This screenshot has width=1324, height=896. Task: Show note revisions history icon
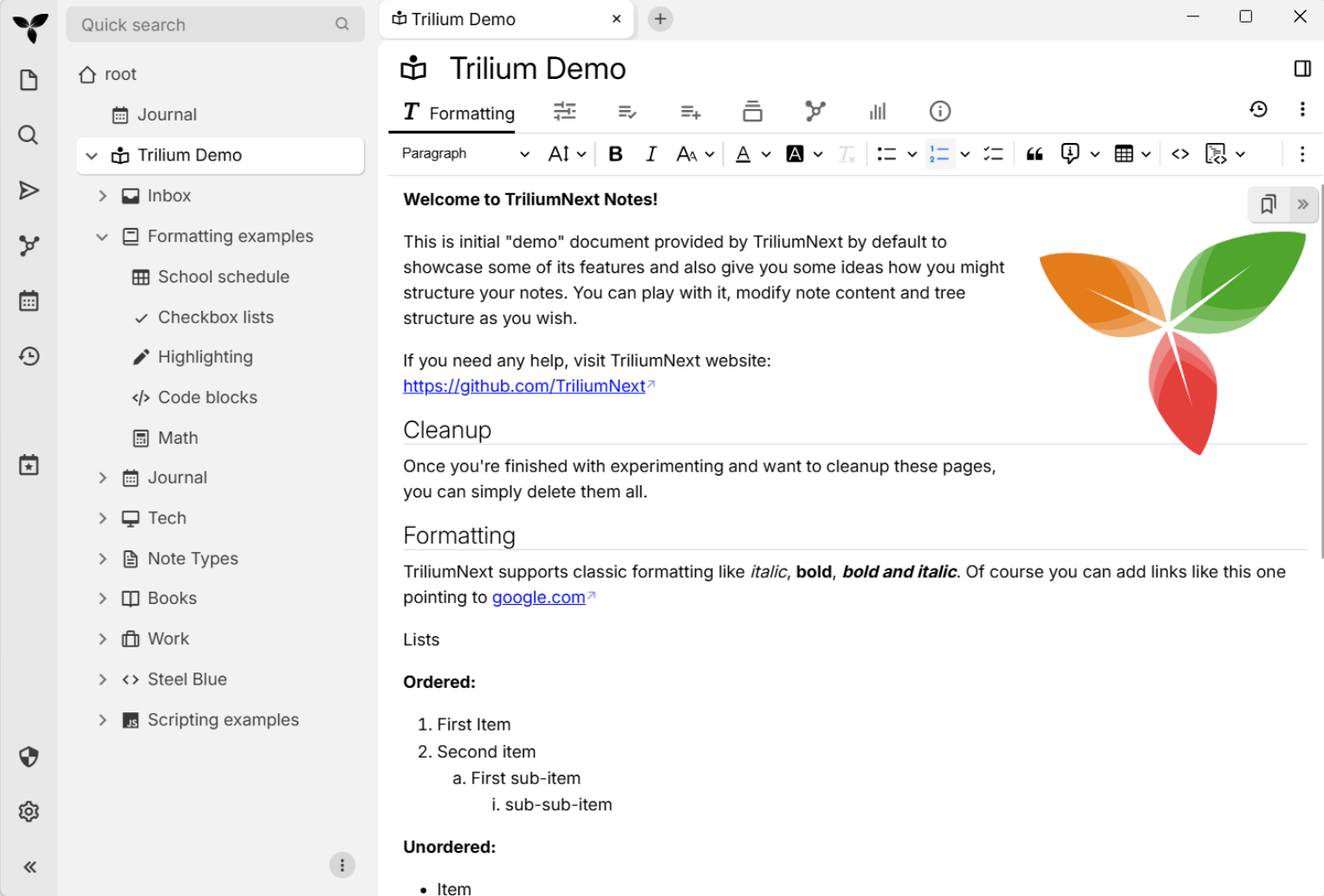(x=1258, y=109)
